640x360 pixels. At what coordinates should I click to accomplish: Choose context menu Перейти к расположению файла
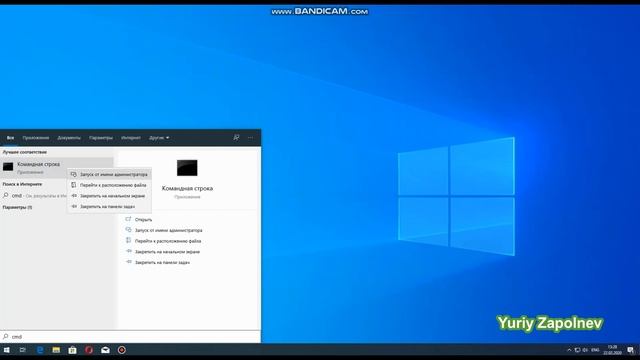click(109, 185)
